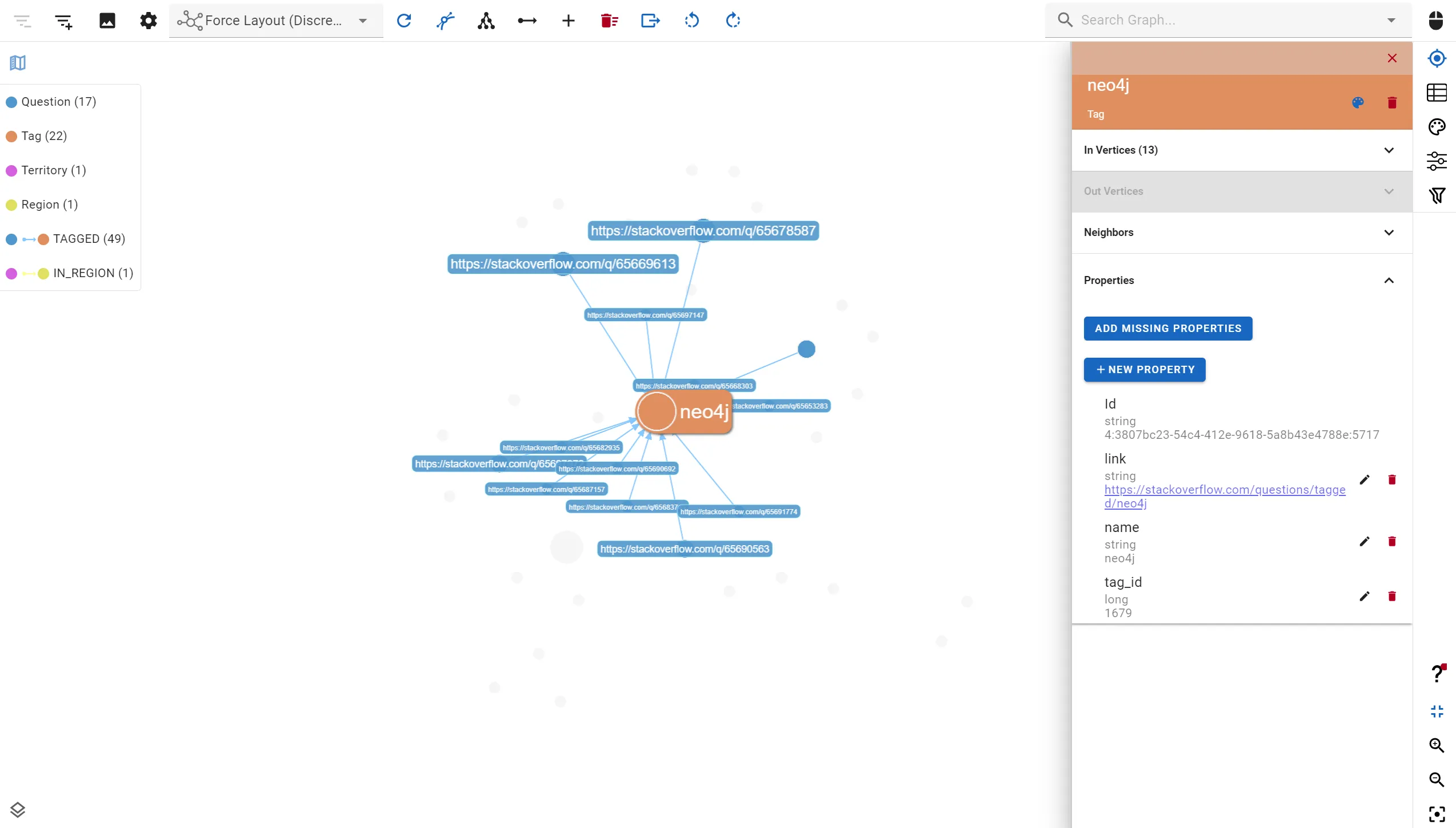Click the refresh layout icon in toolbar
The height and width of the screenshot is (828, 1456).
click(404, 21)
